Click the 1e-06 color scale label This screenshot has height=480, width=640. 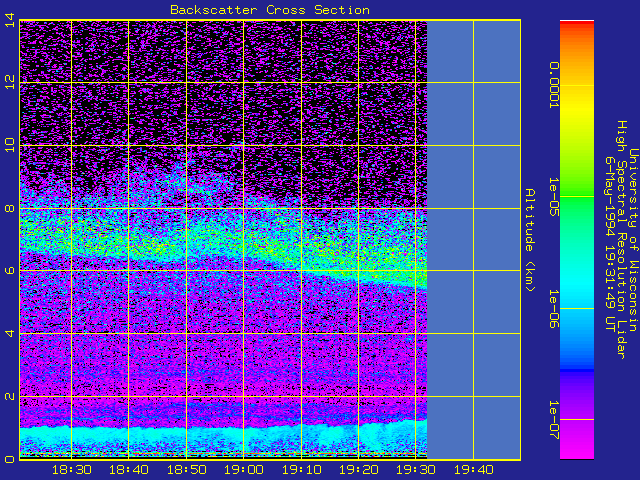click(x=553, y=309)
